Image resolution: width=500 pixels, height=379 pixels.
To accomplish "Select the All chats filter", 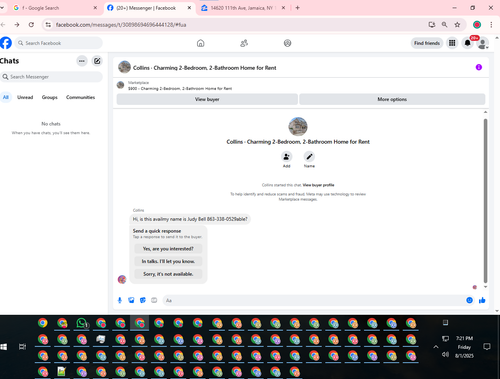I will (6, 97).
